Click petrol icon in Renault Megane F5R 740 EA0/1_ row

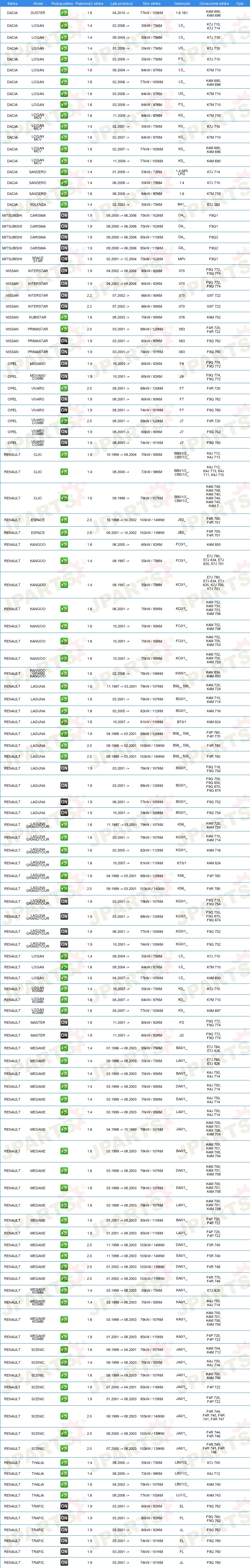pyautogui.click(x=64, y=1256)
